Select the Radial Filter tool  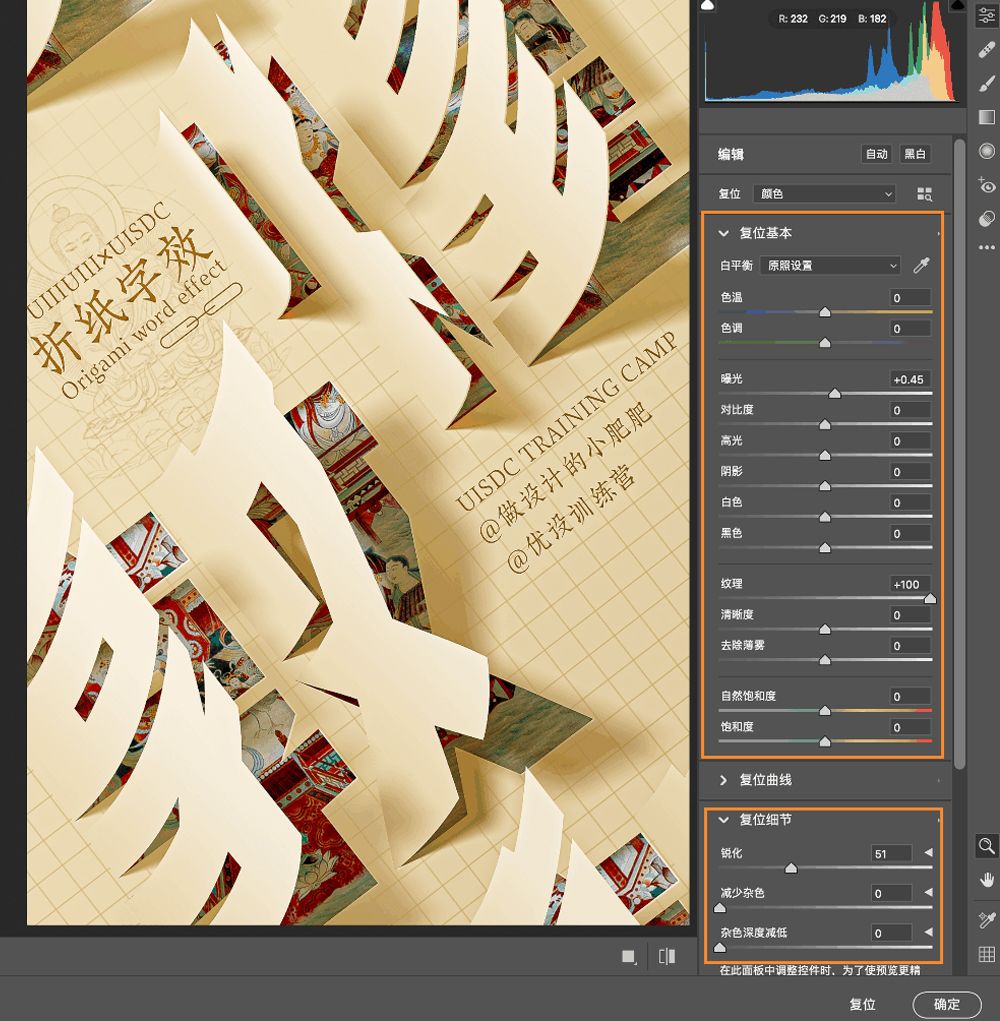986,151
